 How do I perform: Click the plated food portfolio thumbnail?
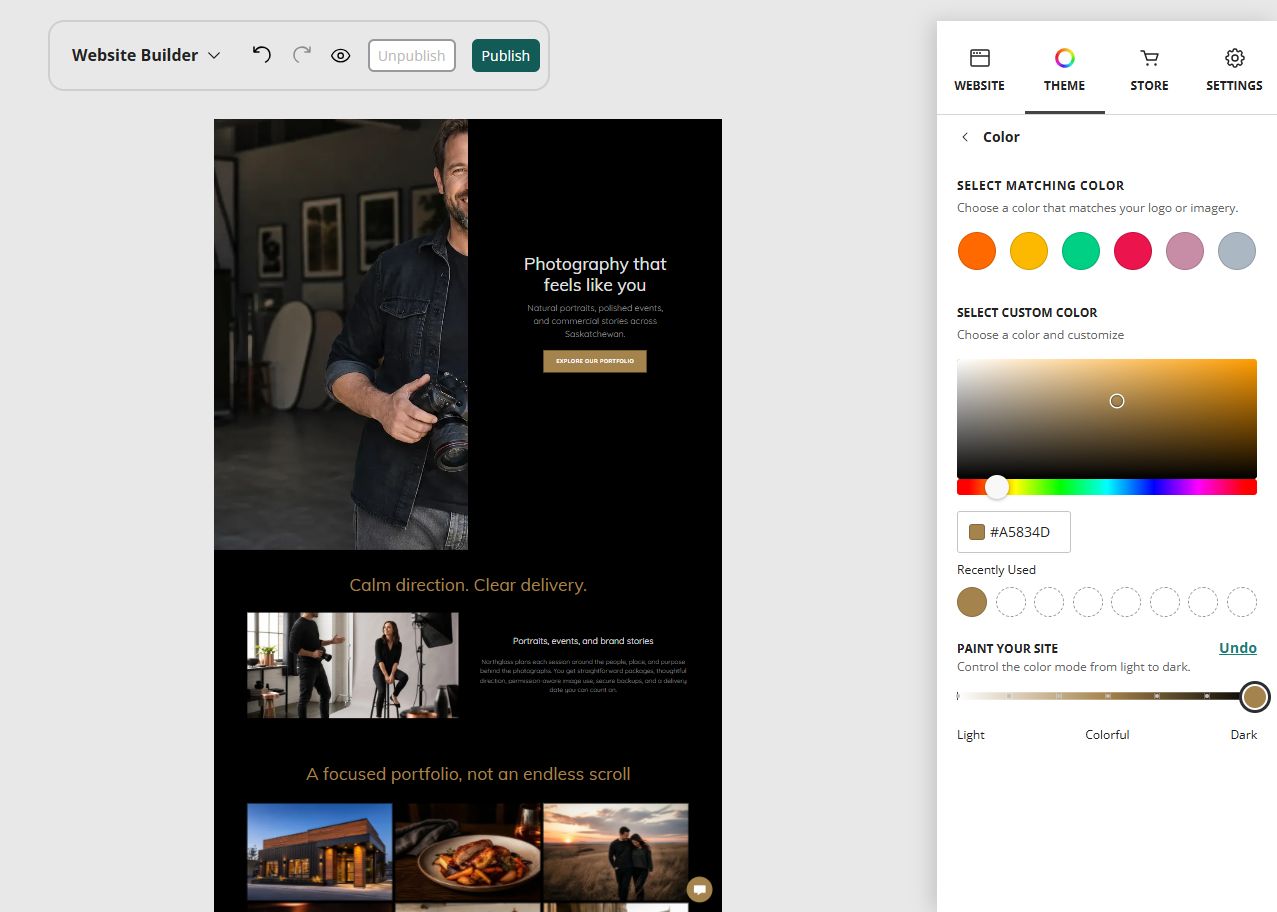[x=468, y=852]
